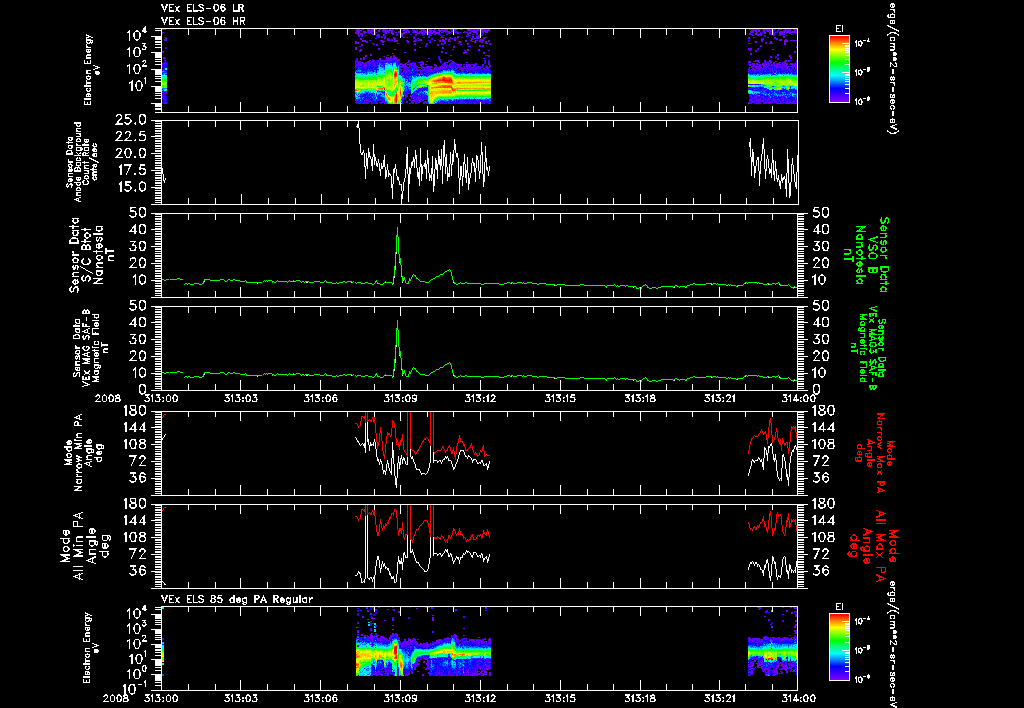The width and height of the screenshot is (1024, 708).
Task: Click "313:06" on the bottommost time axis
Action: (x=321, y=698)
